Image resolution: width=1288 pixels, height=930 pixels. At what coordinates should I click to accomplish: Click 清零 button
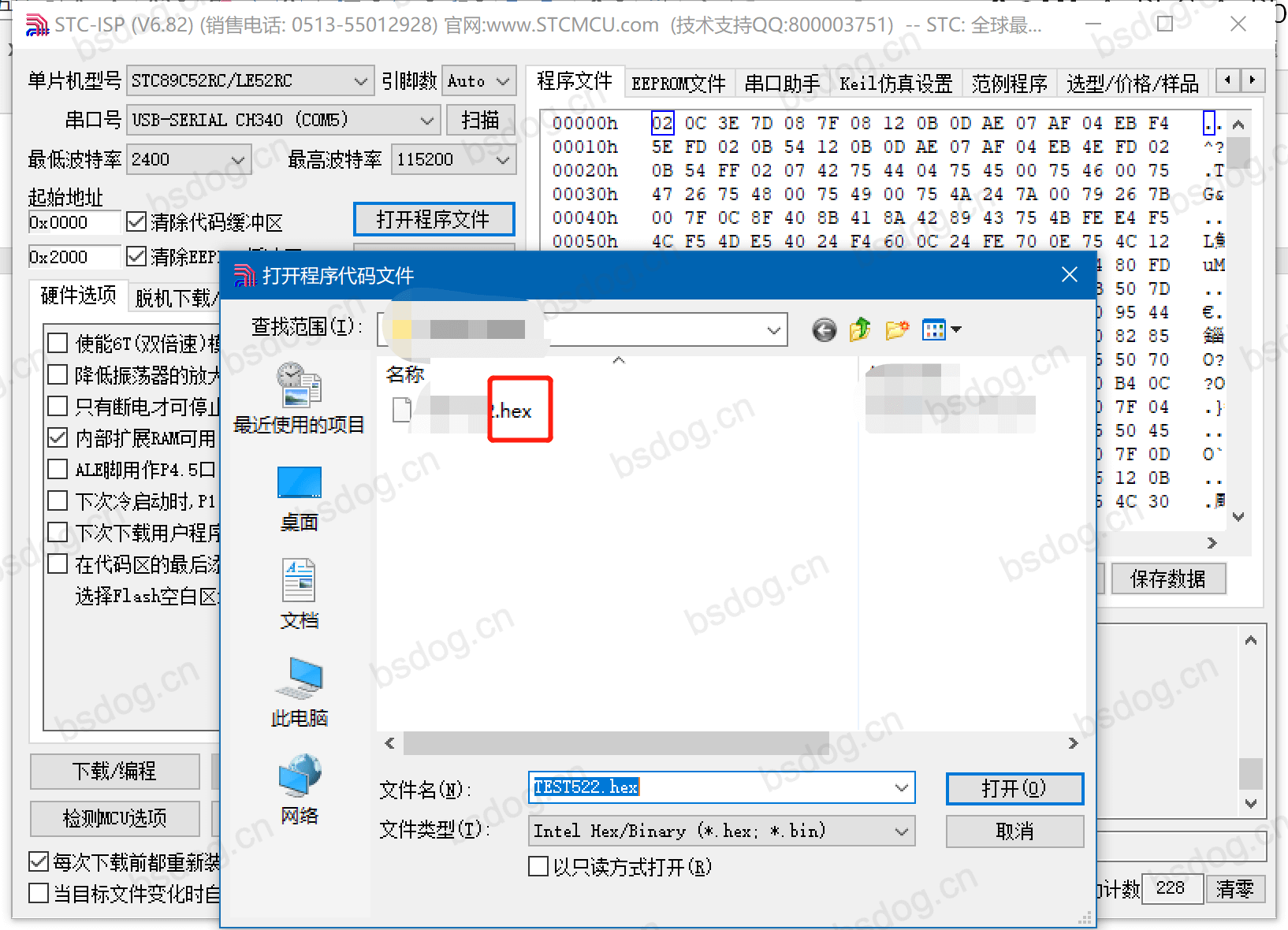point(1235,889)
